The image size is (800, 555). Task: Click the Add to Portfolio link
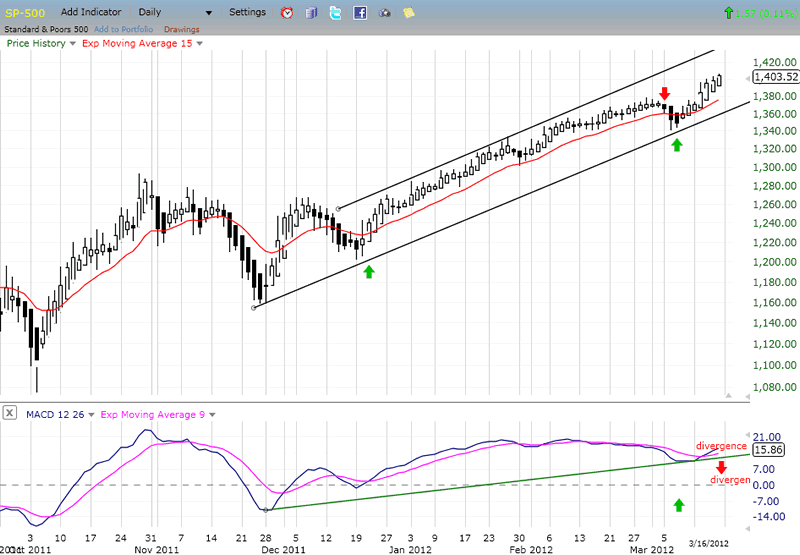click(x=122, y=29)
